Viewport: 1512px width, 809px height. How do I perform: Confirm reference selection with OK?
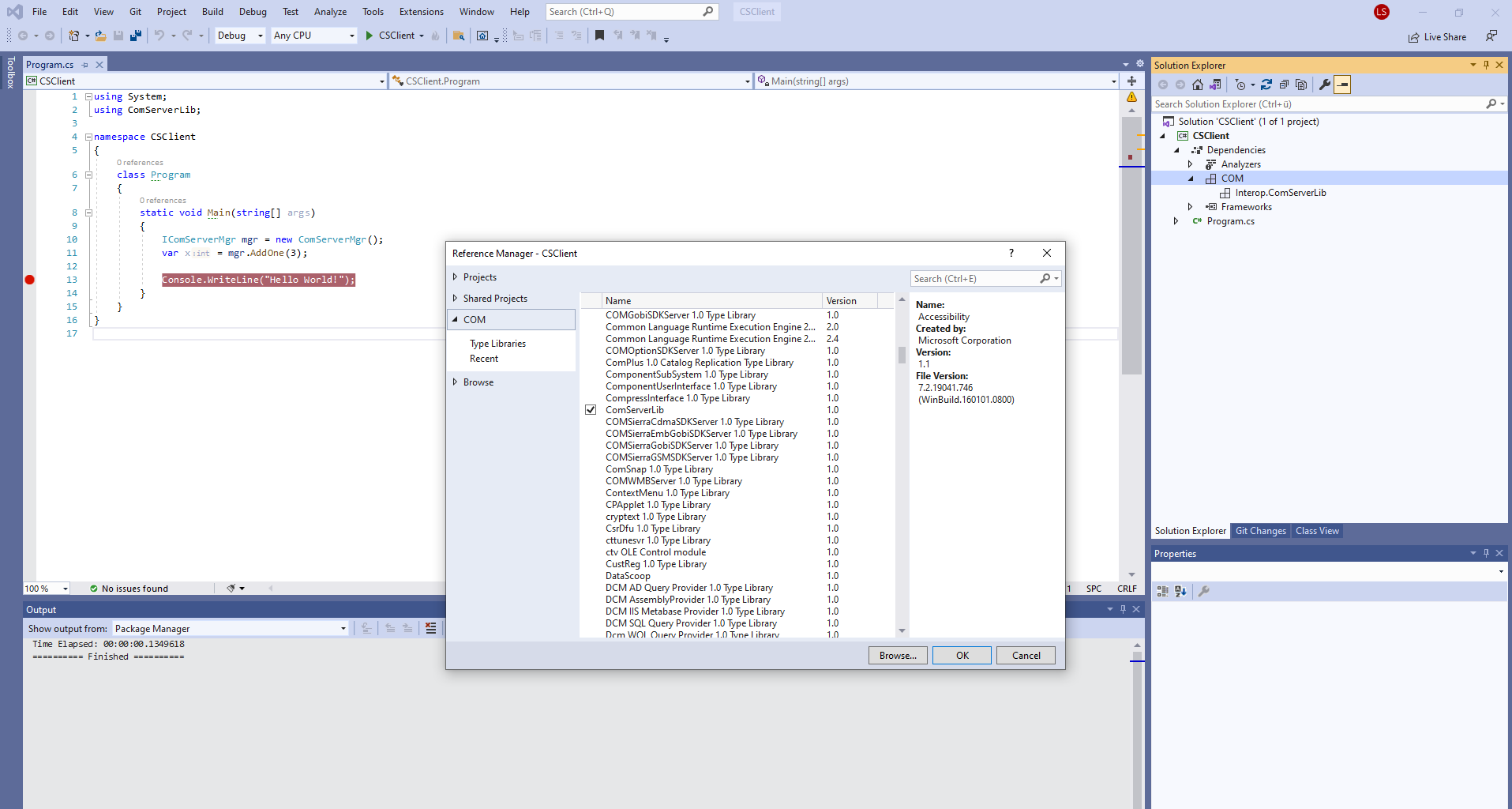pos(961,655)
